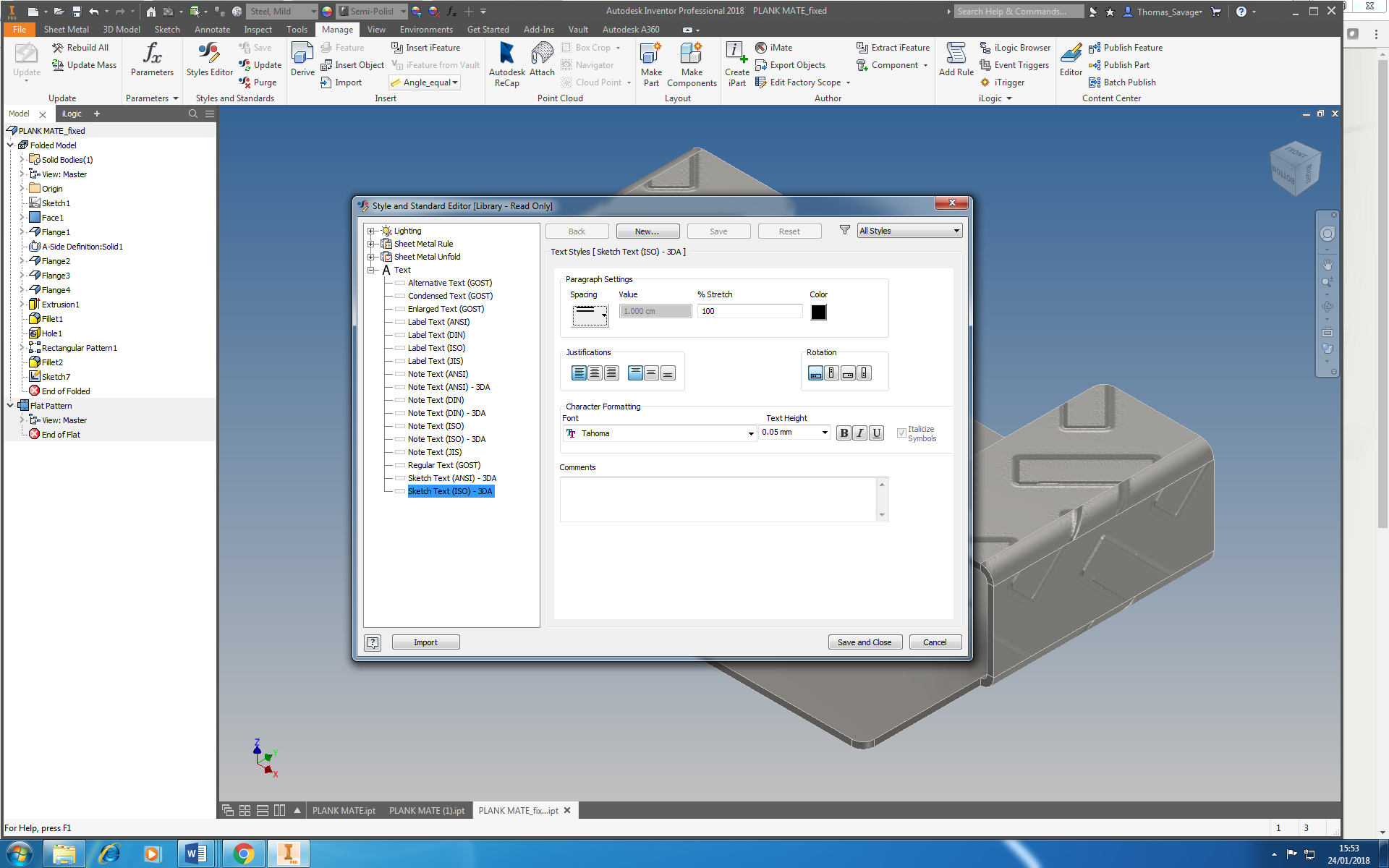Toggle Italic text formatting button
Screen dimensions: 1389x868
tap(859, 433)
